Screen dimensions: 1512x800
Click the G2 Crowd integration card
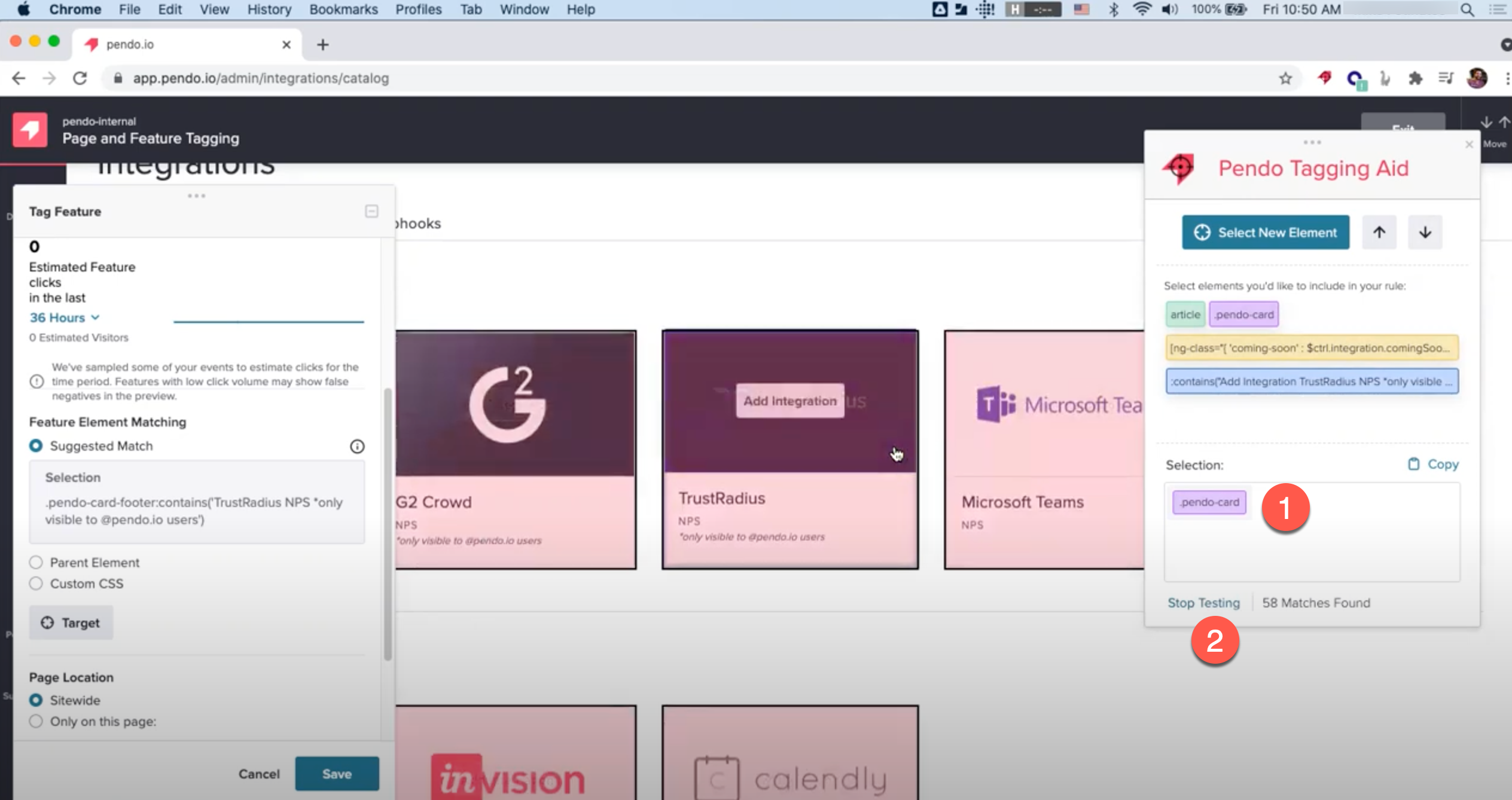tap(516, 450)
